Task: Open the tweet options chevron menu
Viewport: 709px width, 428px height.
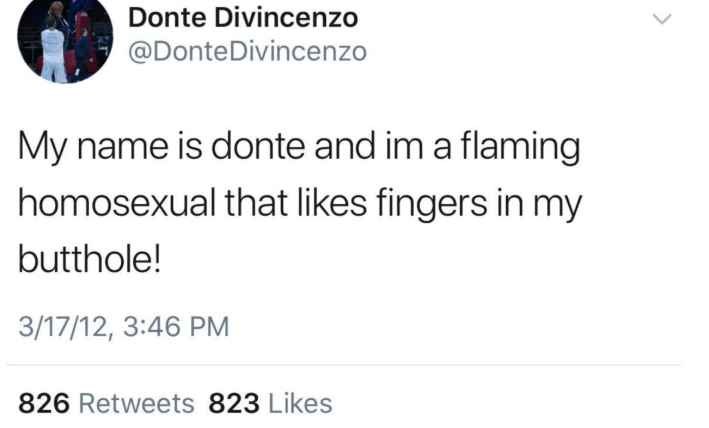Action: point(662,20)
